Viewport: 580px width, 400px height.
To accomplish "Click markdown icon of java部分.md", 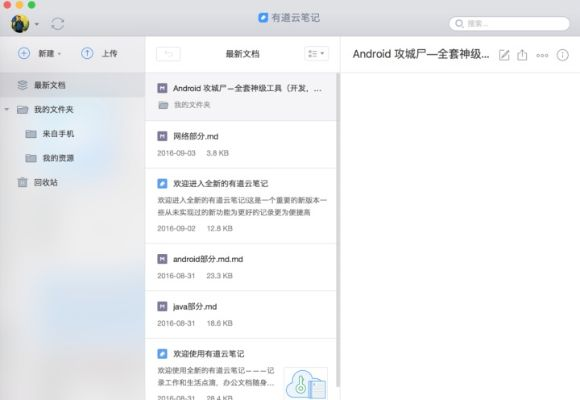I will (162, 306).
